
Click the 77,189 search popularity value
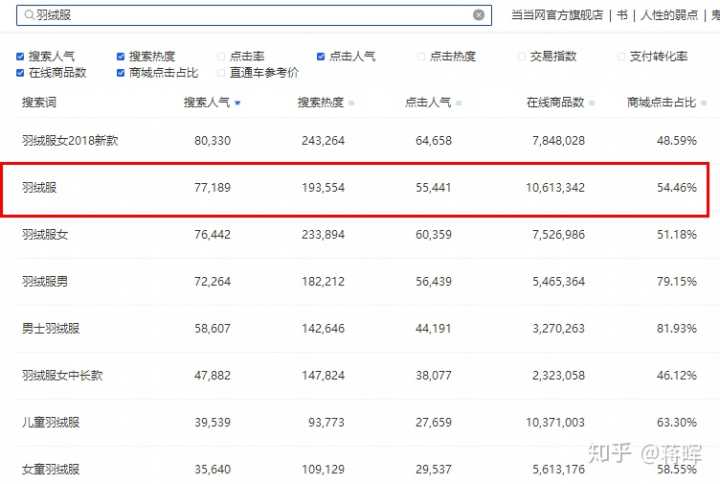(212, 187)
